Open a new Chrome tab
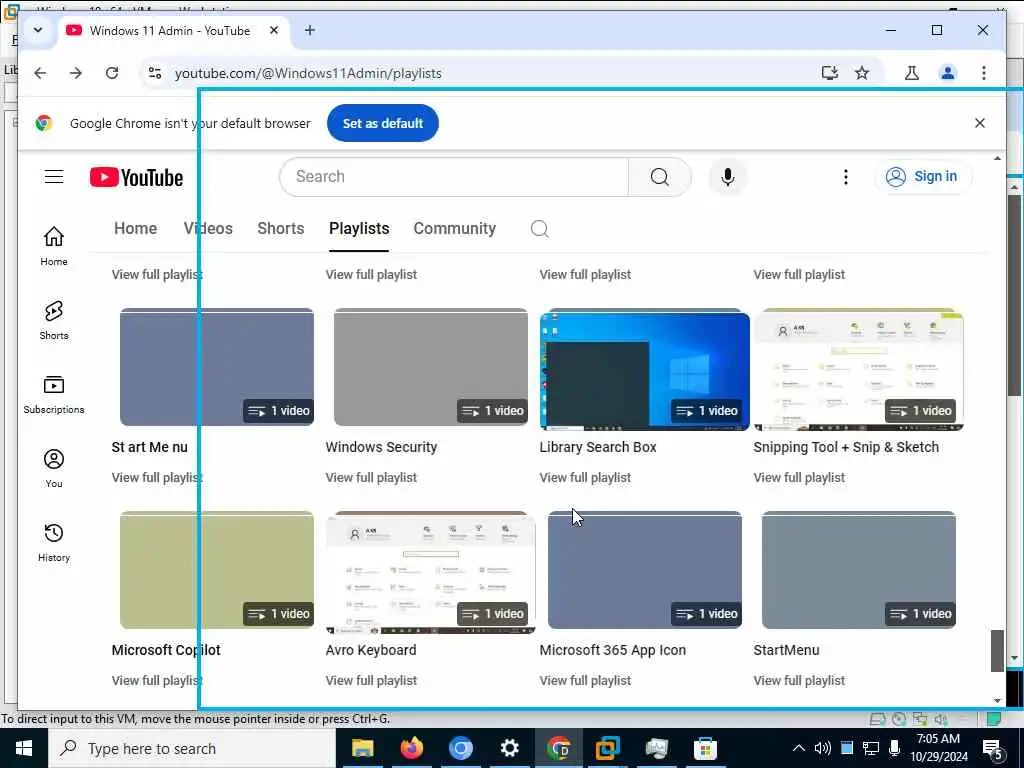1024x768 pixels. coord(310,30)
